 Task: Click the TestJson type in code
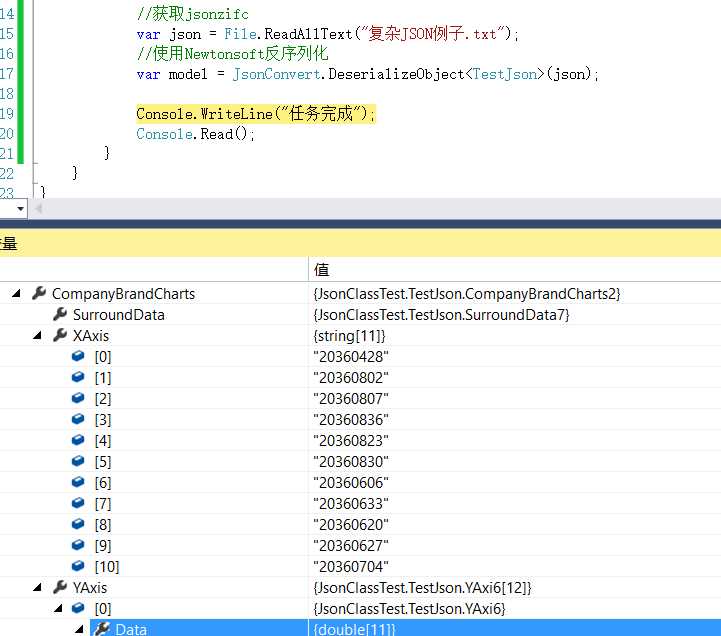505,74
